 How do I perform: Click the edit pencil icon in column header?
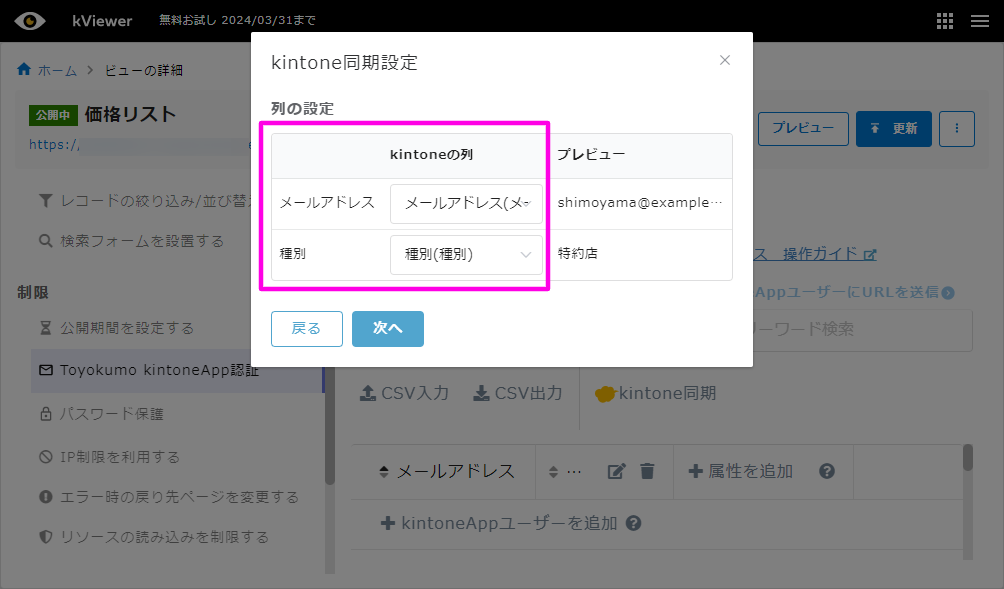pyautogui.click(x=616, y=472)
